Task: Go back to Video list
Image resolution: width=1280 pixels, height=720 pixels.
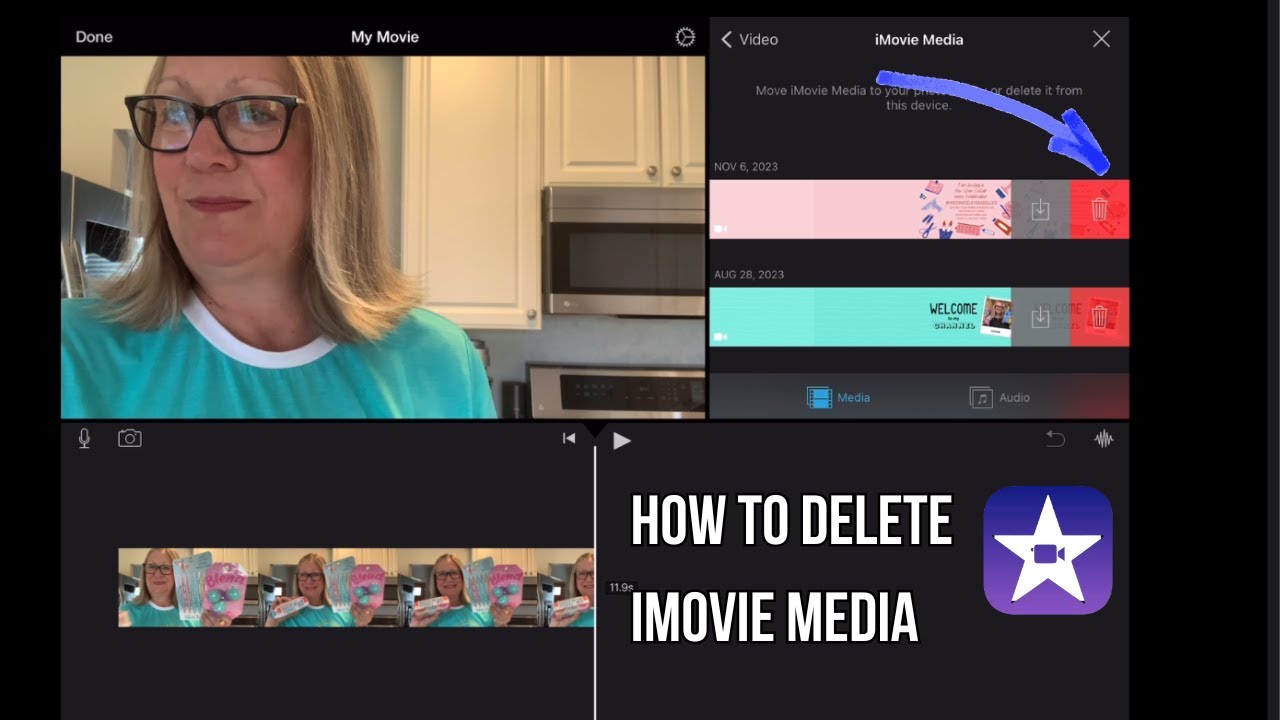Action: [749, 39]
